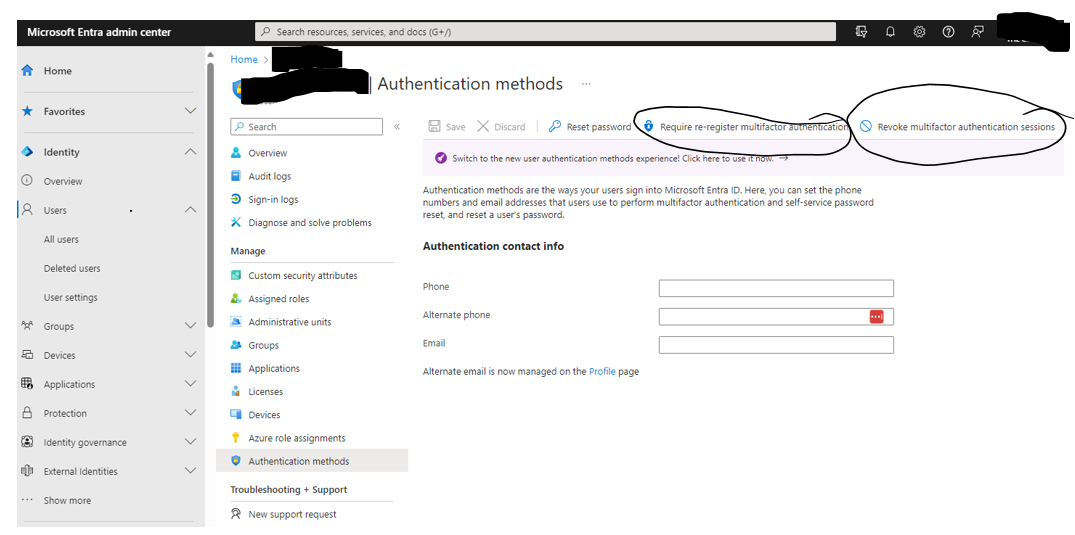This screenshot has width=1075, height=535.
Task: Open Cloud Shell icon in top bar
Action: 862,32
